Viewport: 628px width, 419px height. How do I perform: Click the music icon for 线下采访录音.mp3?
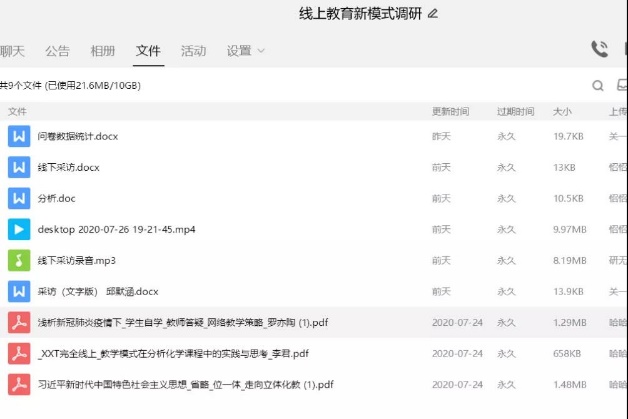coord(18,260)
